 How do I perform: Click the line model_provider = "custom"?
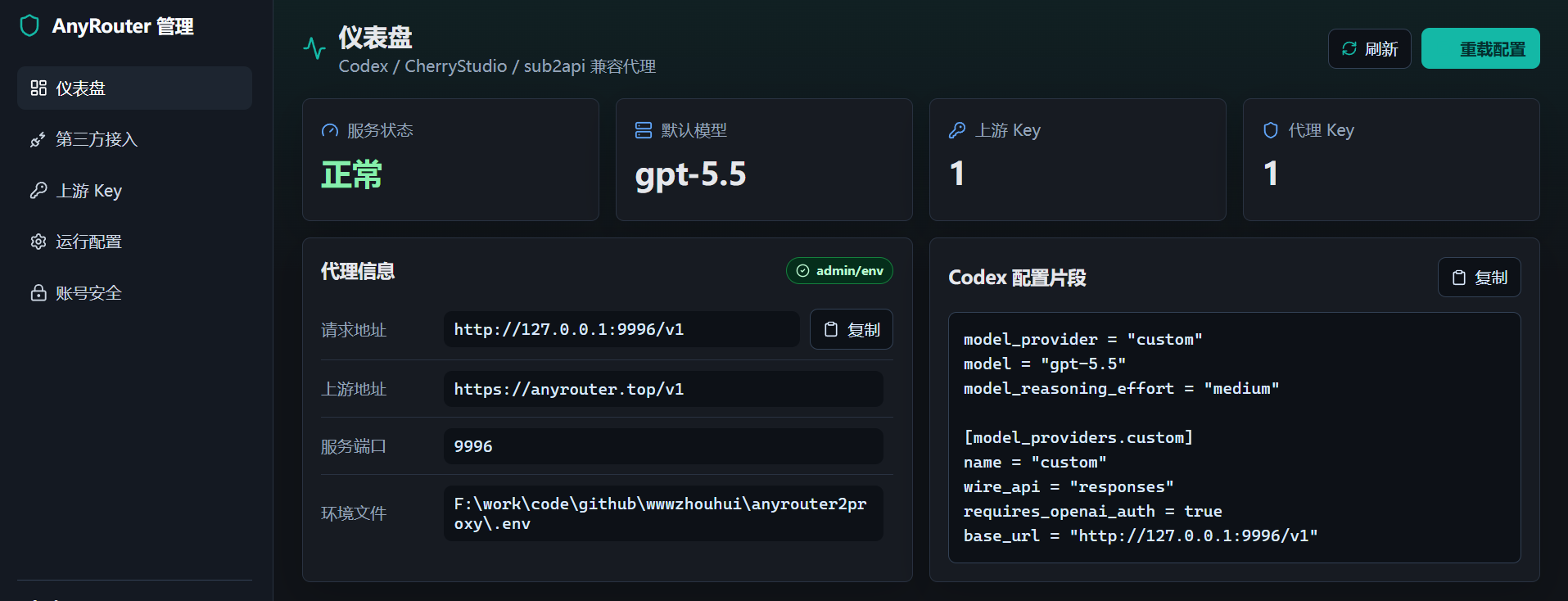pyautogui.click(x=1083, y=339)
